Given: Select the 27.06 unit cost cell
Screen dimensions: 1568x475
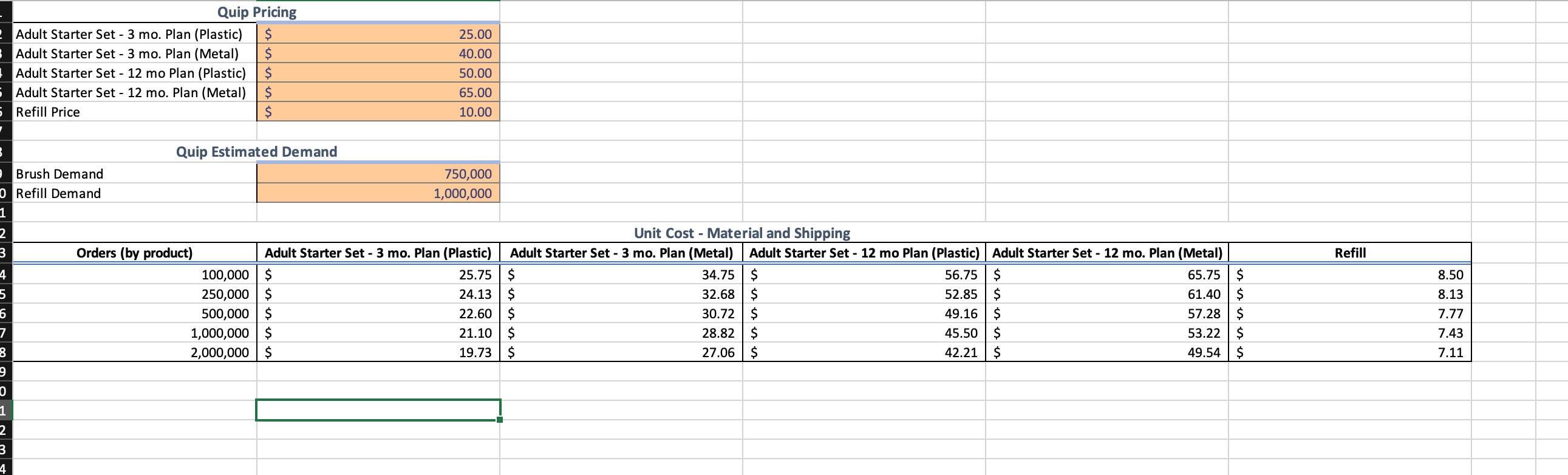Looking at the screenshot, I should pyautogui.click(x=621, y=352).
